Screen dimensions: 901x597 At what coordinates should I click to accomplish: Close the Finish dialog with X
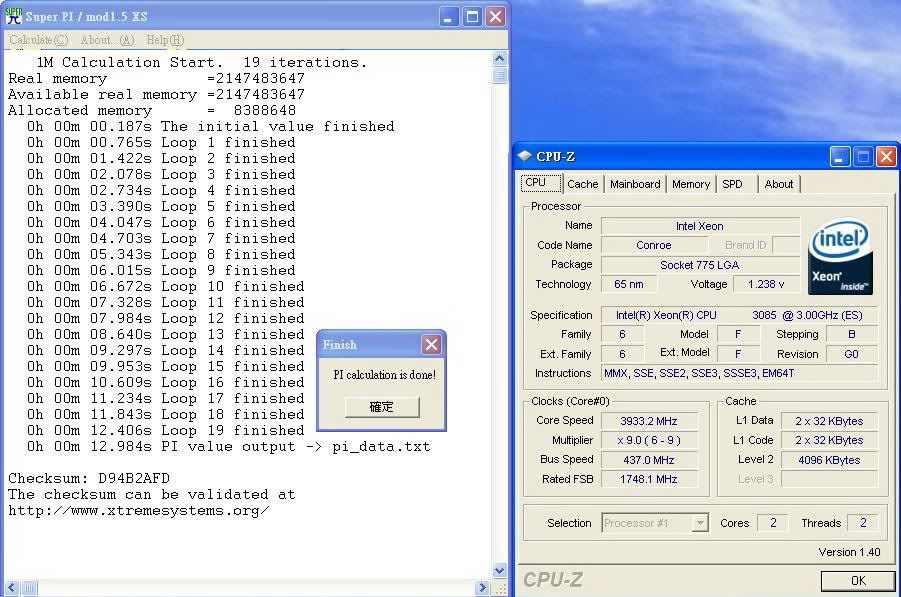point(431,344)
